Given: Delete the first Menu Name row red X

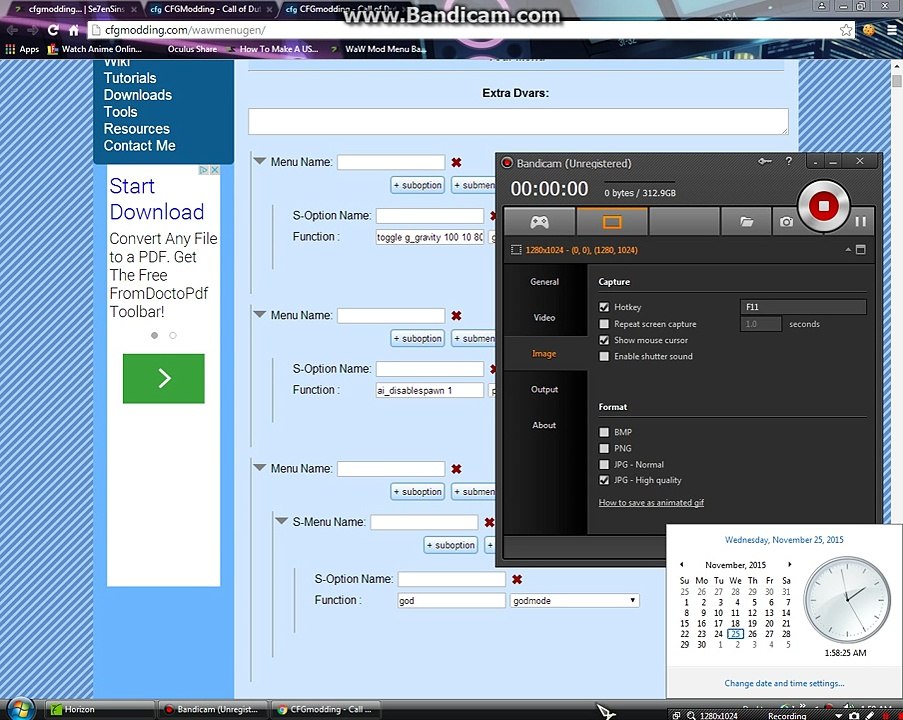Looking at the screenshot, I should click(x=456, y=162).
